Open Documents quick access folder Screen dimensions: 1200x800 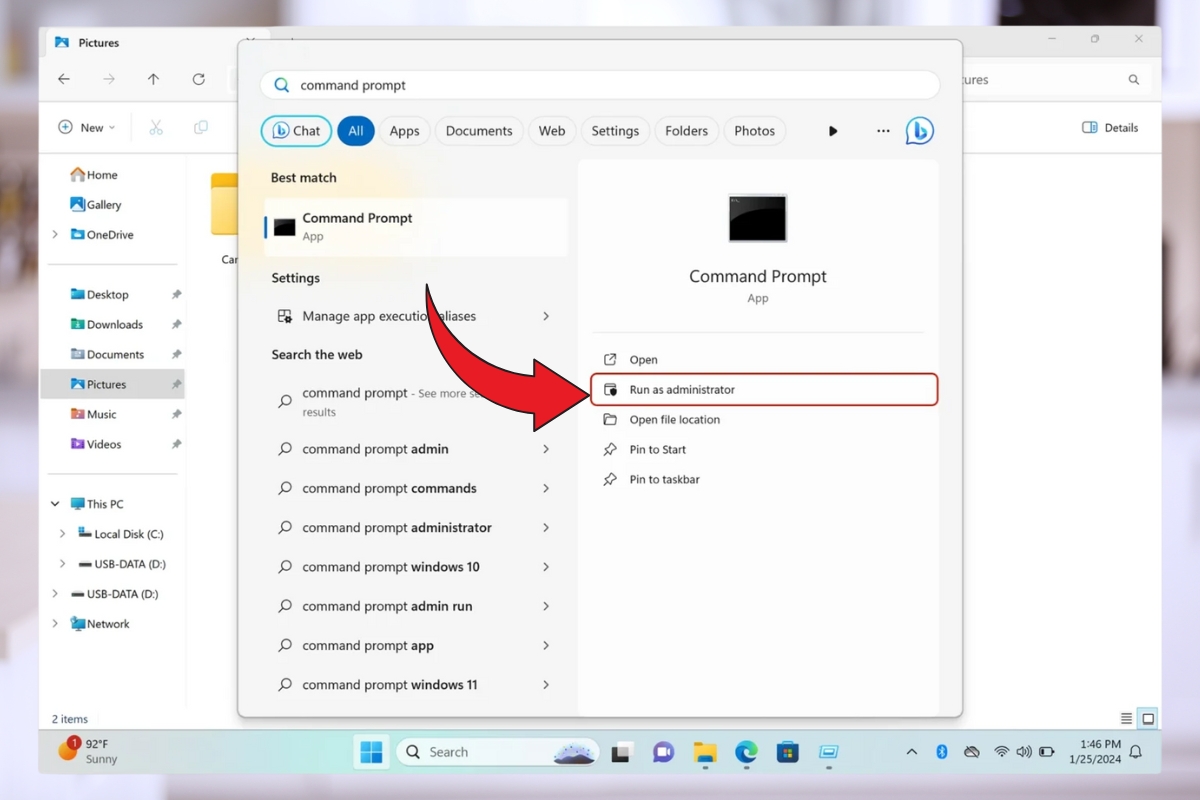108,355
